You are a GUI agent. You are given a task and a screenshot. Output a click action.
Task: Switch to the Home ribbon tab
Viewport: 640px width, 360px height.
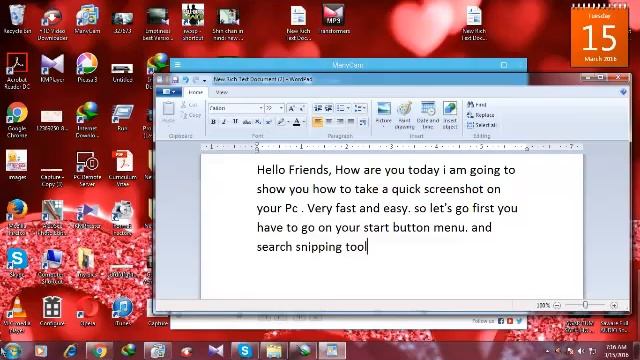point(196,92)
